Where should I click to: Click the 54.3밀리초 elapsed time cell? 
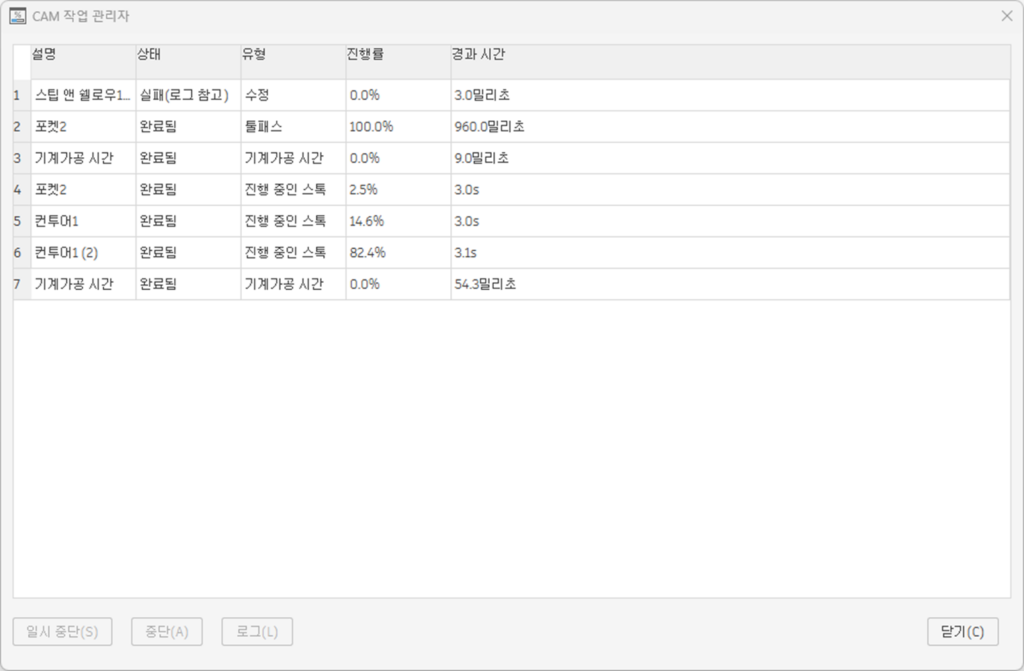pyautogui.click(x=730, y=284)
